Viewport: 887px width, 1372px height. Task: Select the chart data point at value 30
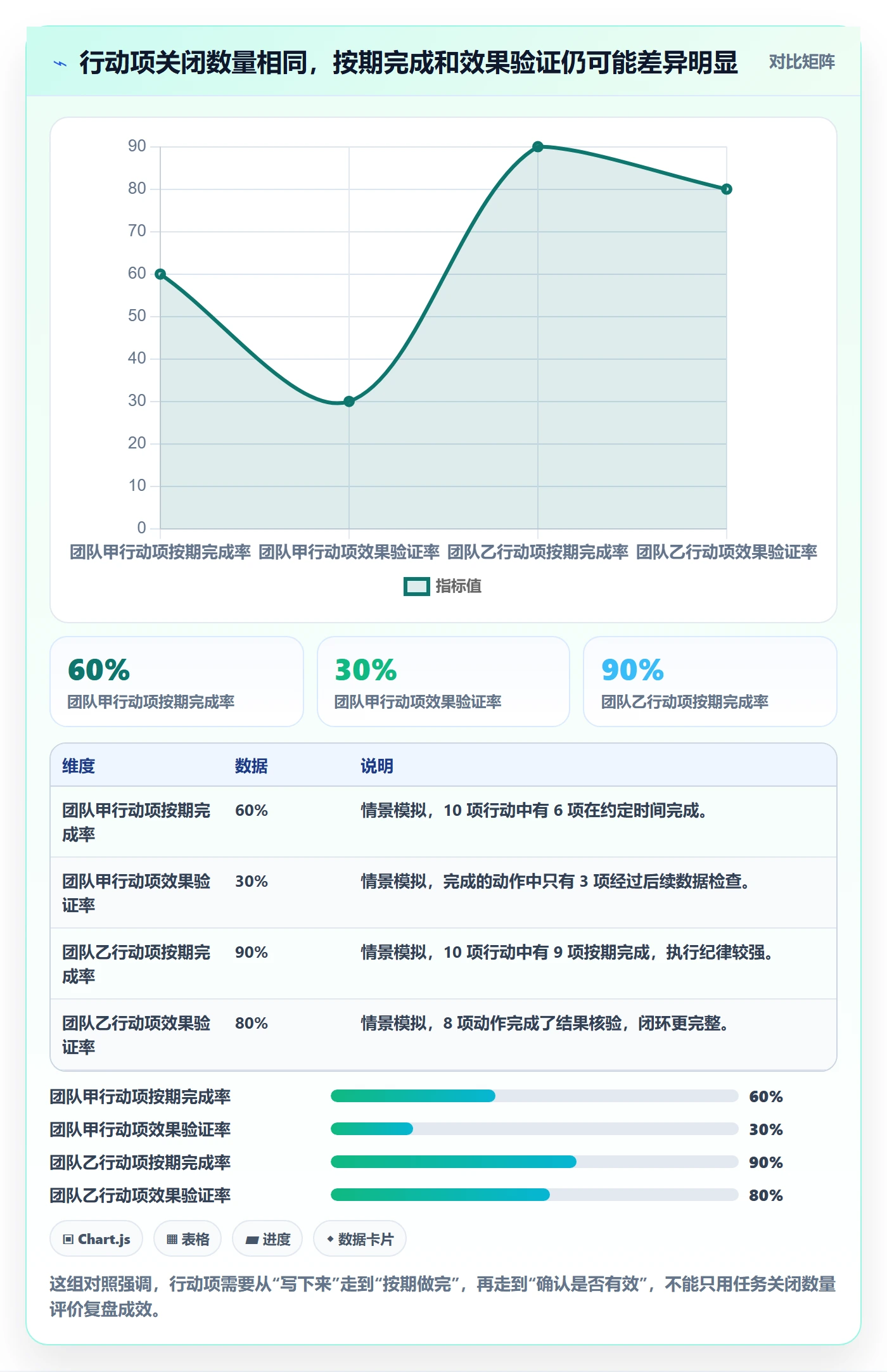[349, 402]
